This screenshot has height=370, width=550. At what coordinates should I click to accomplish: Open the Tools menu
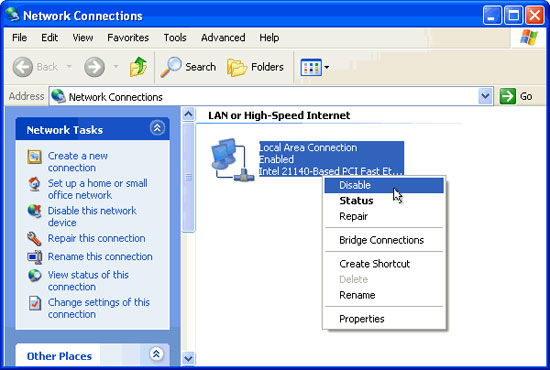(x=175, y=38)
